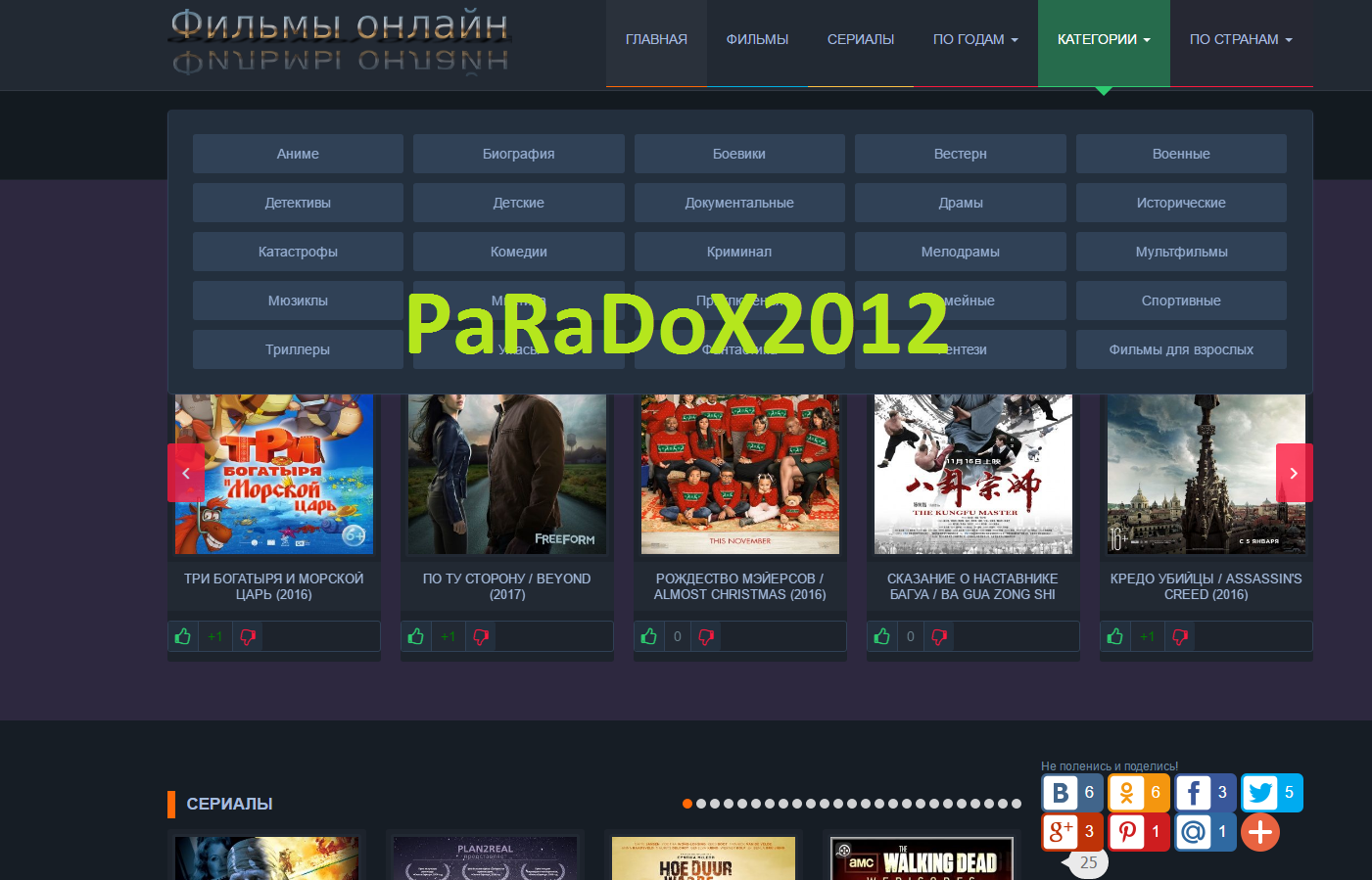Open Сказание о наставнике Багуа poster
The height and width of the screenshot is (880, 1372).
pyautogui.click(x=973, y=474)
